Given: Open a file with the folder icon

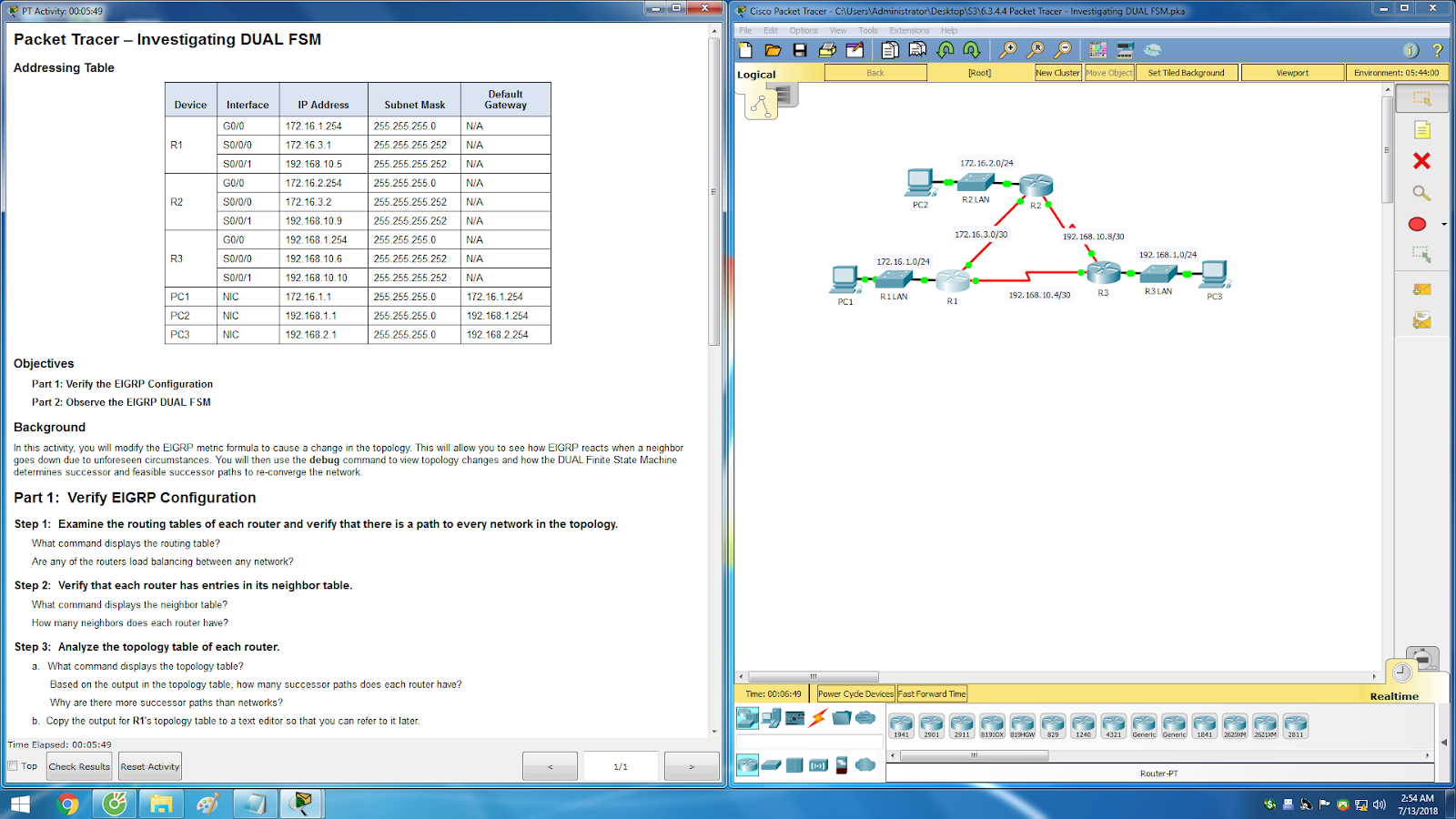Looking at the screenshot, I should pos(773,50).
